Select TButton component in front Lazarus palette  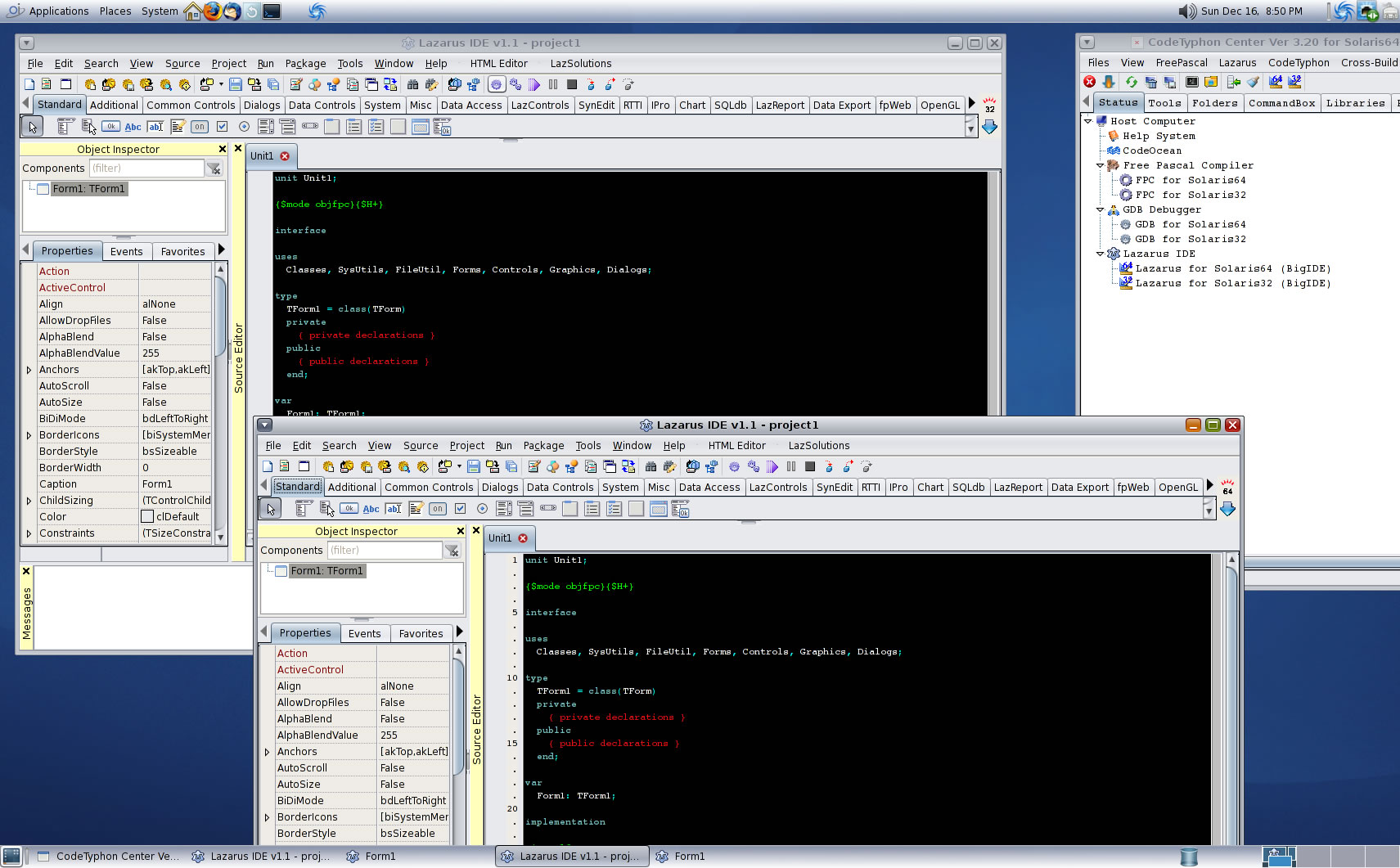point(349,509)
